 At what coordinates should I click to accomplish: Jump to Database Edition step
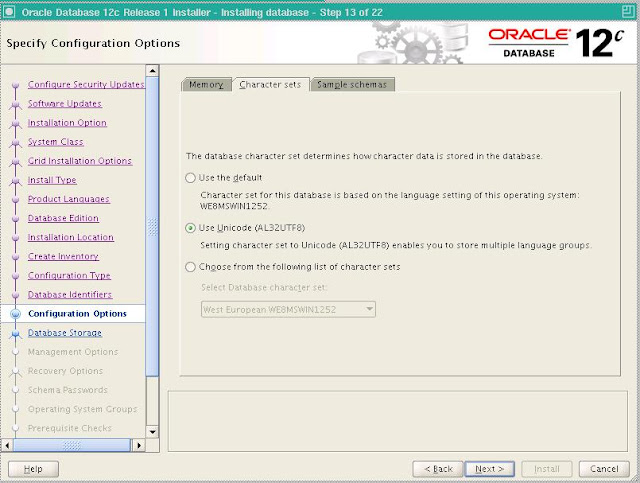(x=63, y=218)
